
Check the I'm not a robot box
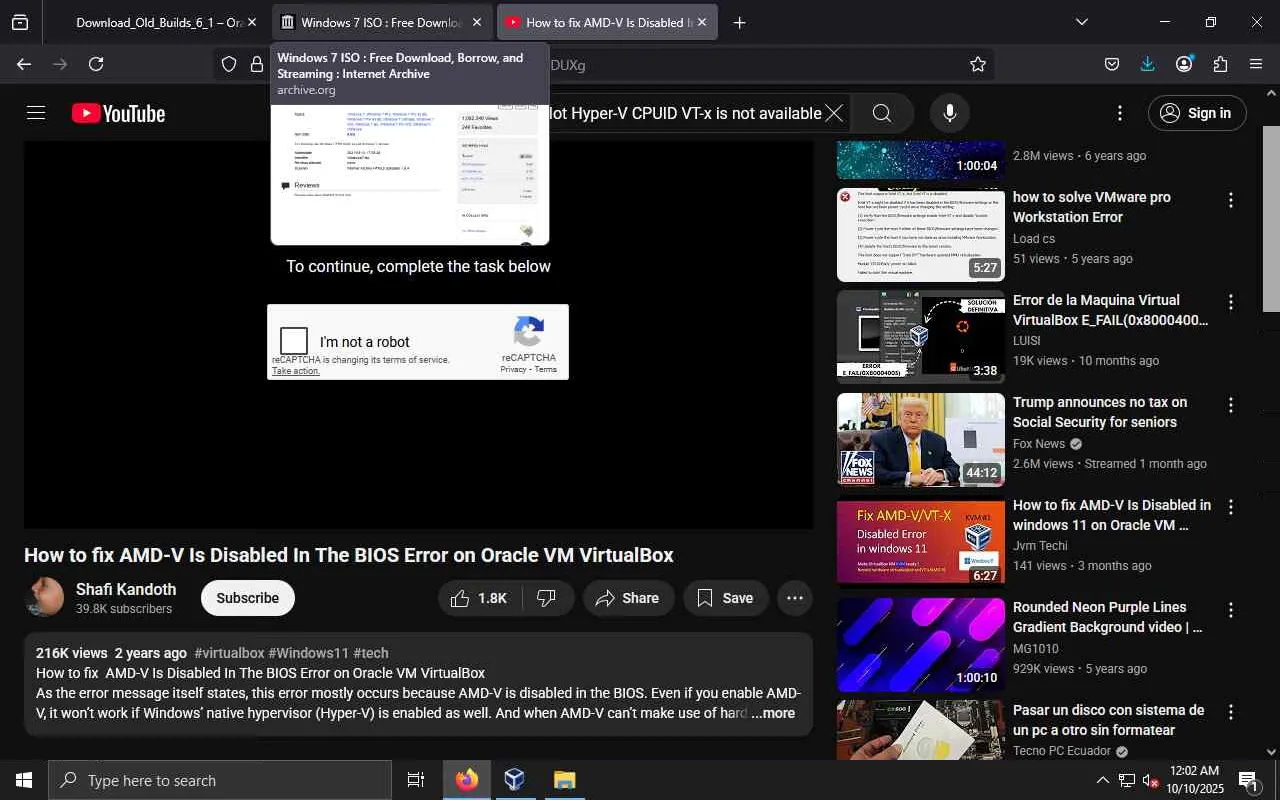point(294,341)
